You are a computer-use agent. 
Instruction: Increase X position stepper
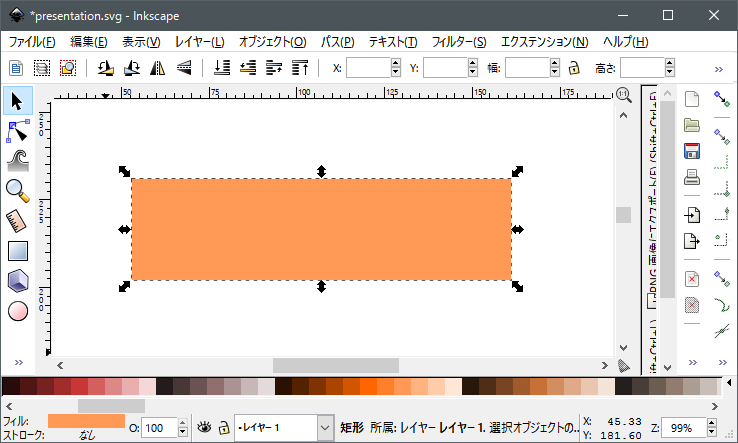pyautogui.click(x=396, y=63)
